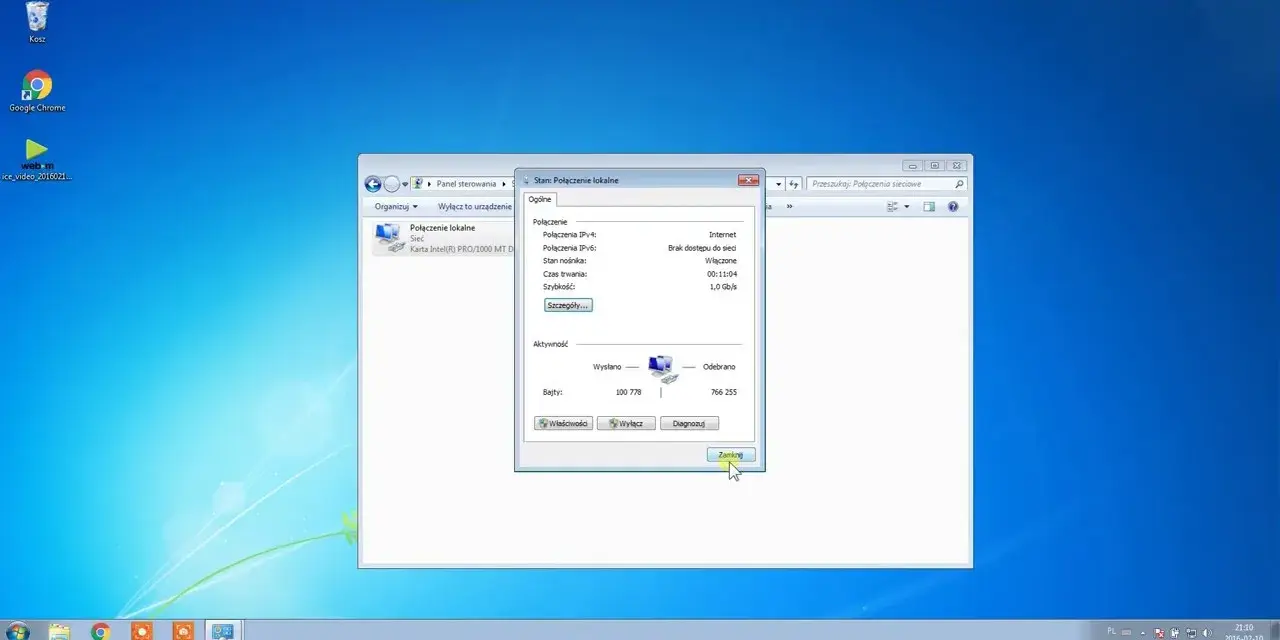Click Wyłącz to urządzenie sieciowe toolbar command

[x=475, y=207]
